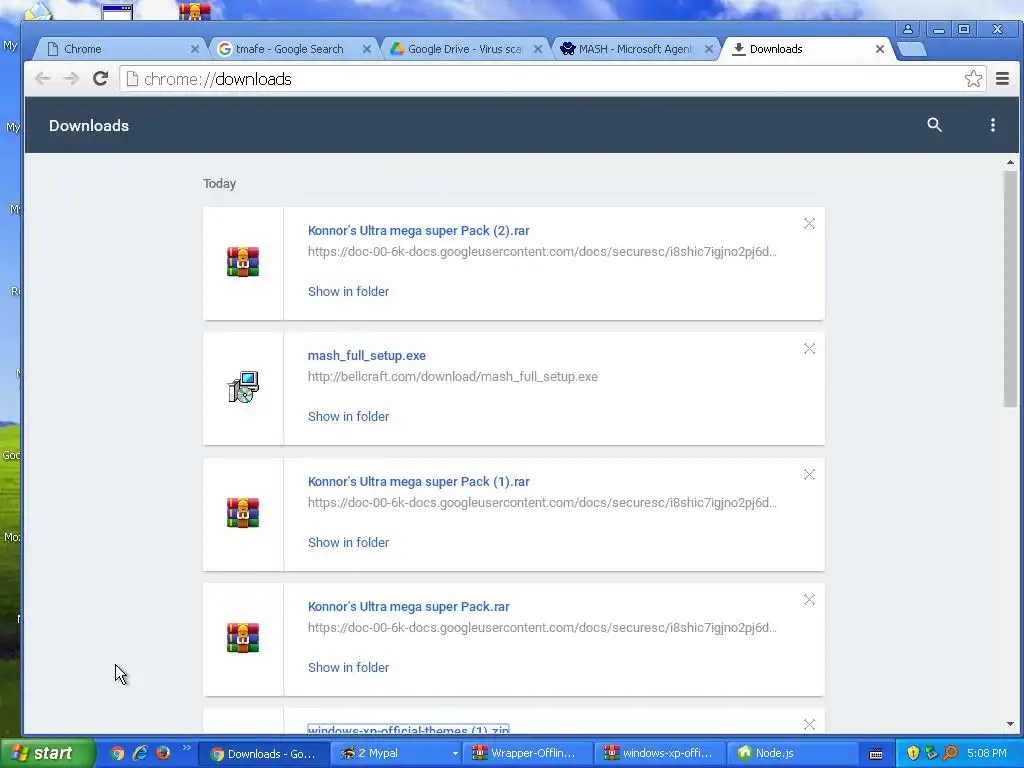
Task: Switch to tmafe - Google Search tab
Action: (291, 49)
